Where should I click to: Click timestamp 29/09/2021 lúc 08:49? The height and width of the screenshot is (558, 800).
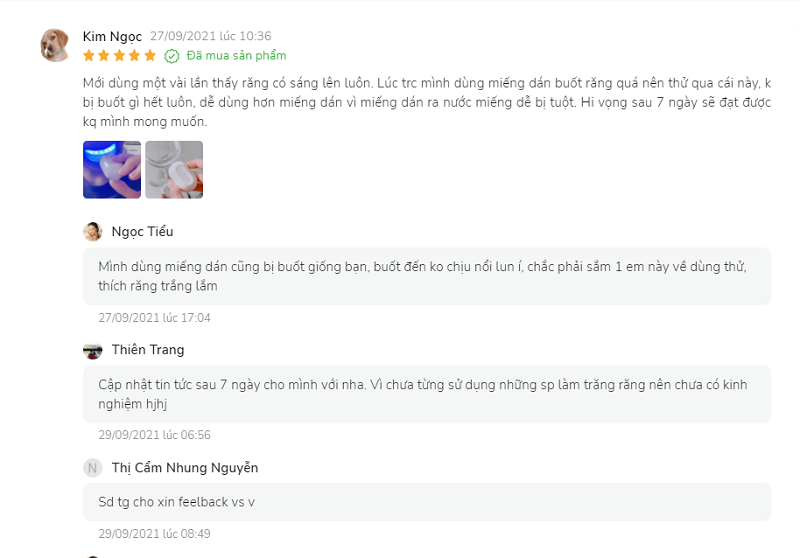click(x=155, y=534)
